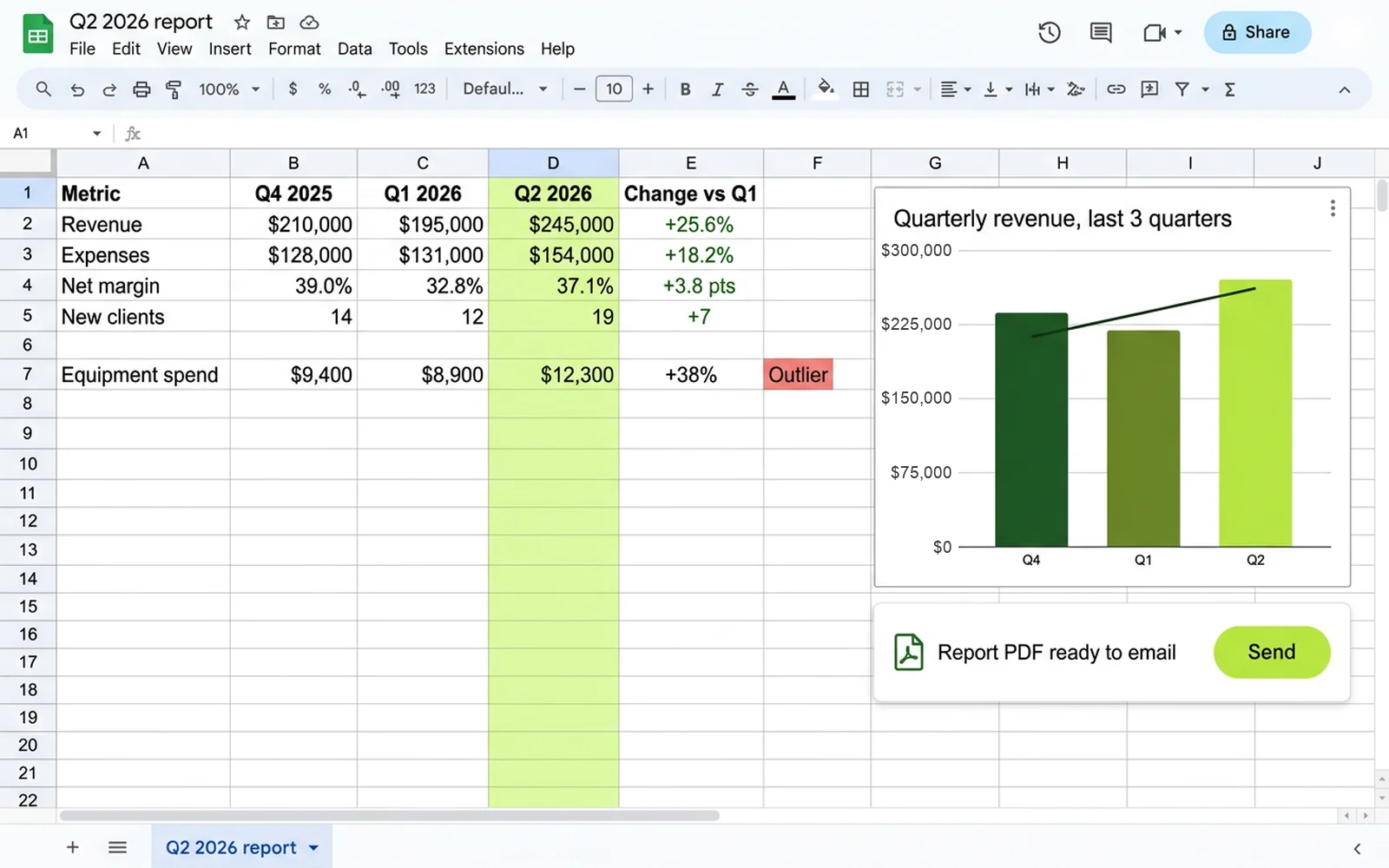Open the text rotation tool

(x=1076, y=89)
